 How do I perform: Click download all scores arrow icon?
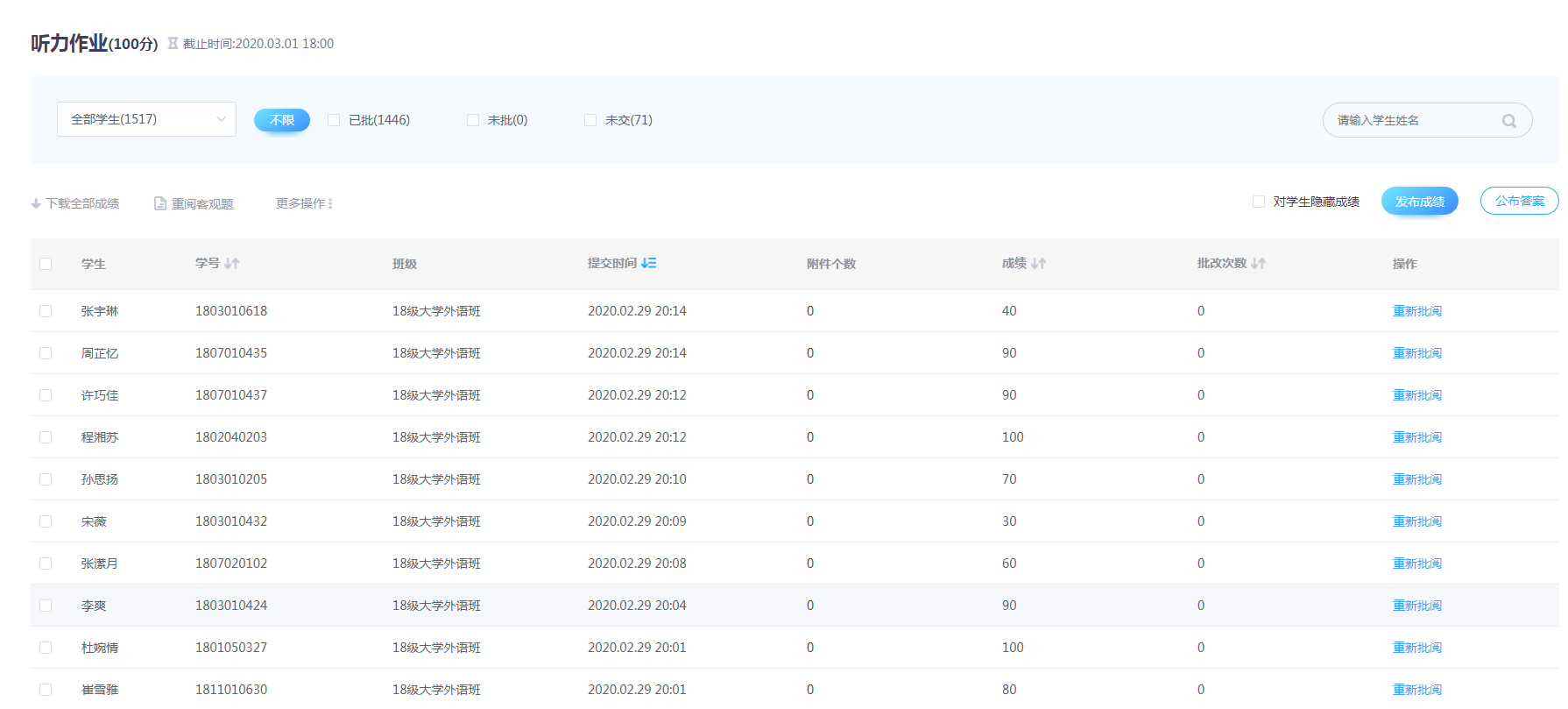[x=36, y=203]
